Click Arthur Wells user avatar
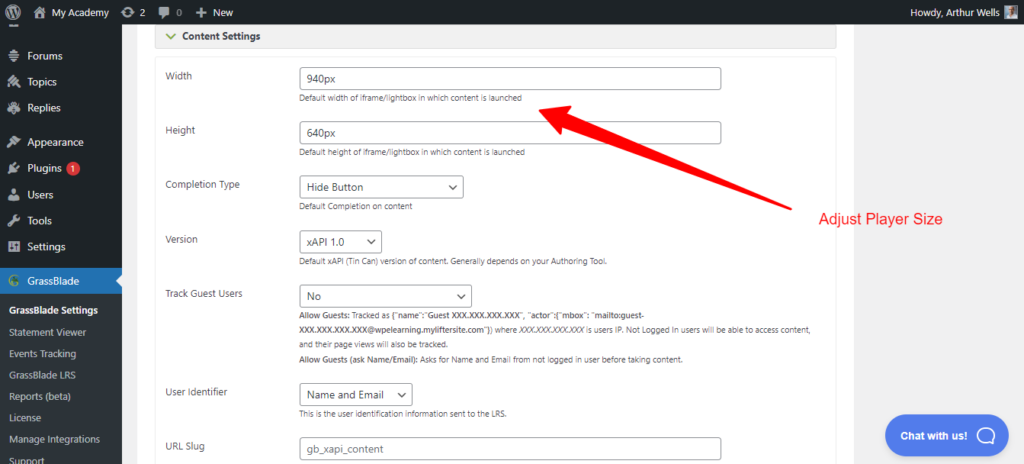Viewport: 1024px width, 464px height. tap(1011, 12)
